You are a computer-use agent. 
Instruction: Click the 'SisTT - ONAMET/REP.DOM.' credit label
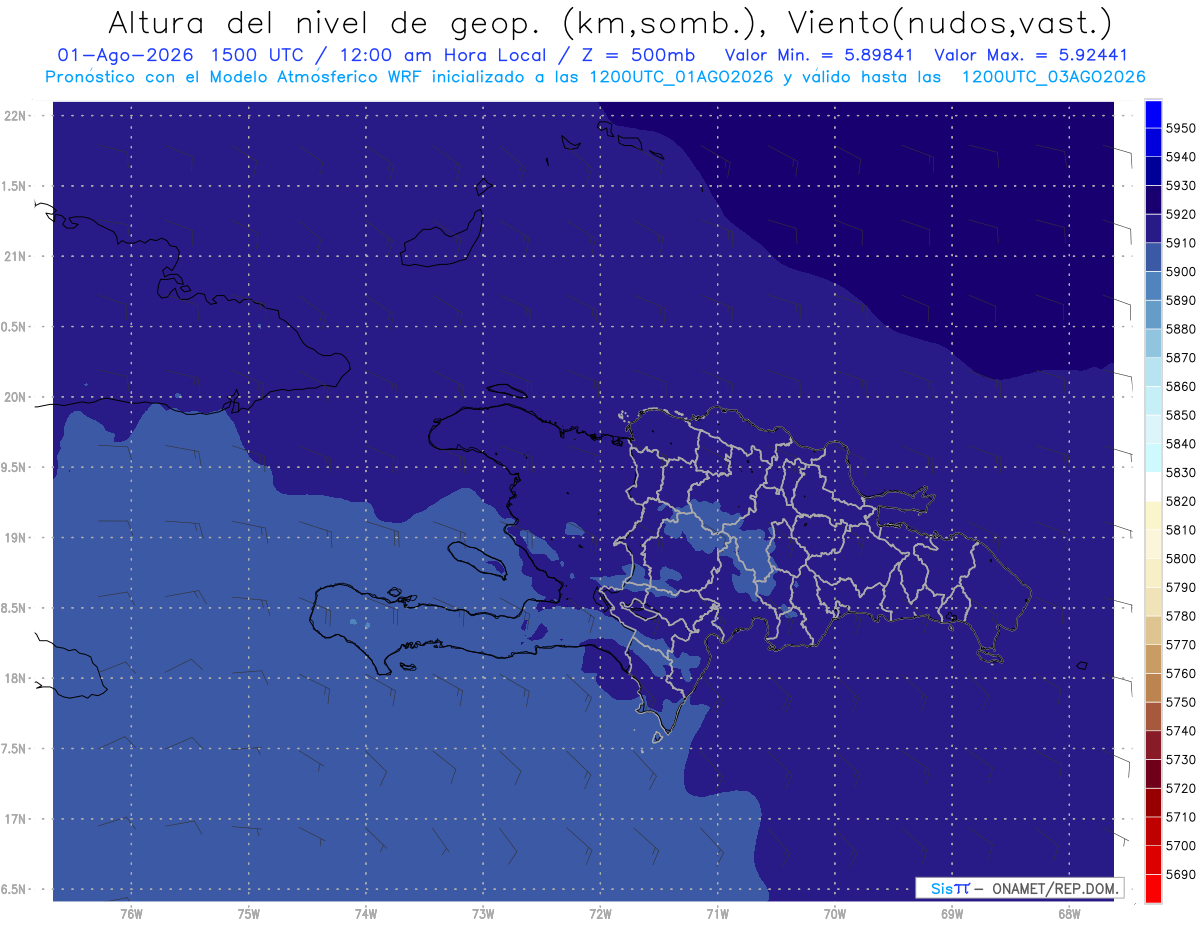[1020, 888]
